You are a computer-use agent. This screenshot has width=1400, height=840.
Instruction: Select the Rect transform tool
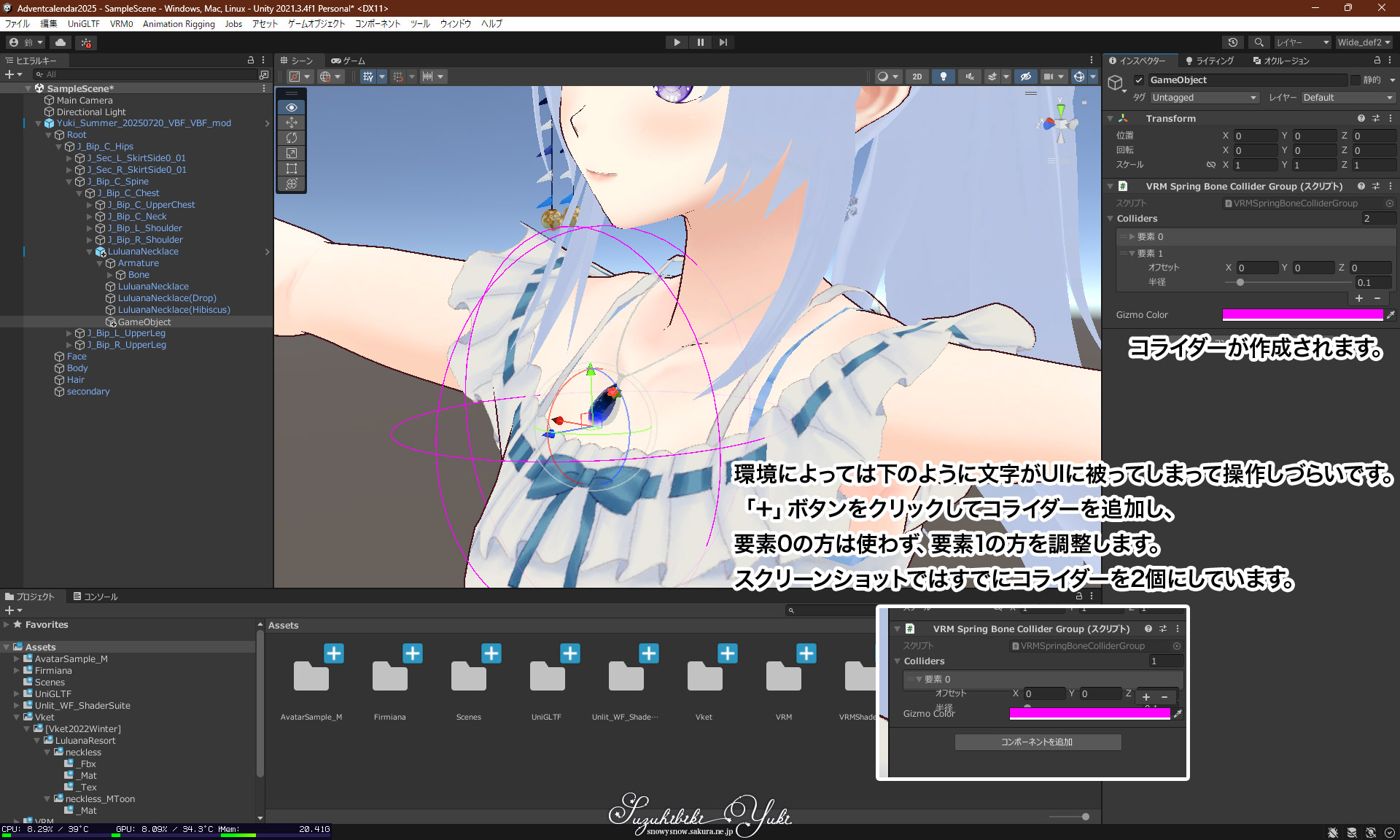[x=292, y=168]
